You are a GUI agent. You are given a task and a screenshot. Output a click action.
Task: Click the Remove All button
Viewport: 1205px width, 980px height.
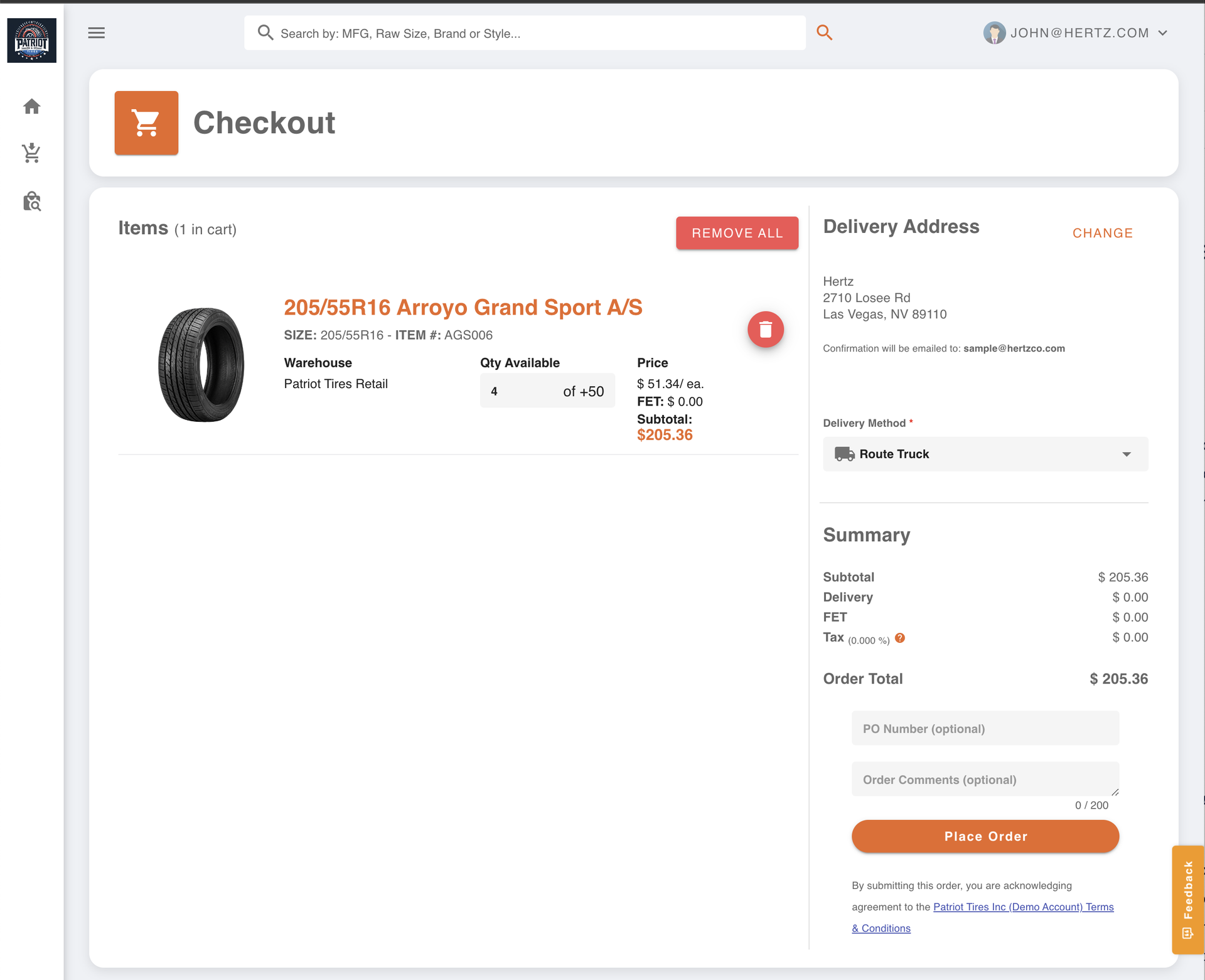[x=737, y=233]
